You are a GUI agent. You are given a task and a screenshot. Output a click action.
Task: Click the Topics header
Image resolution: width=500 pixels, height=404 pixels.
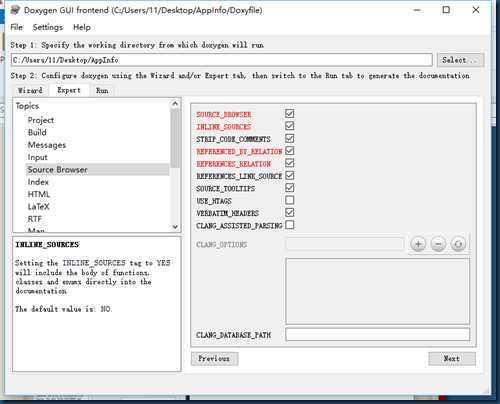click(x=27, y=106)
